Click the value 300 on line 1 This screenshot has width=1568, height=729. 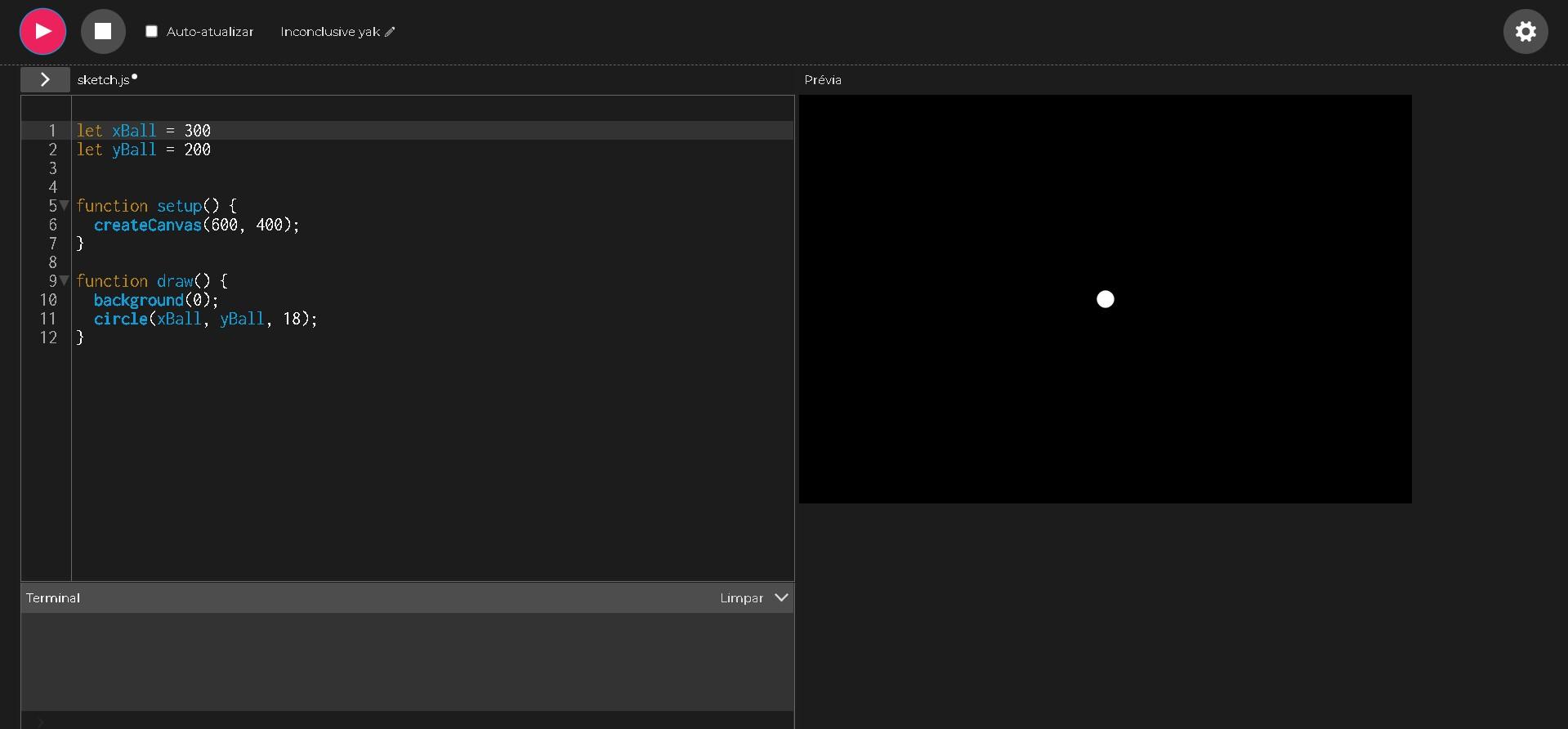pos(197,131)
